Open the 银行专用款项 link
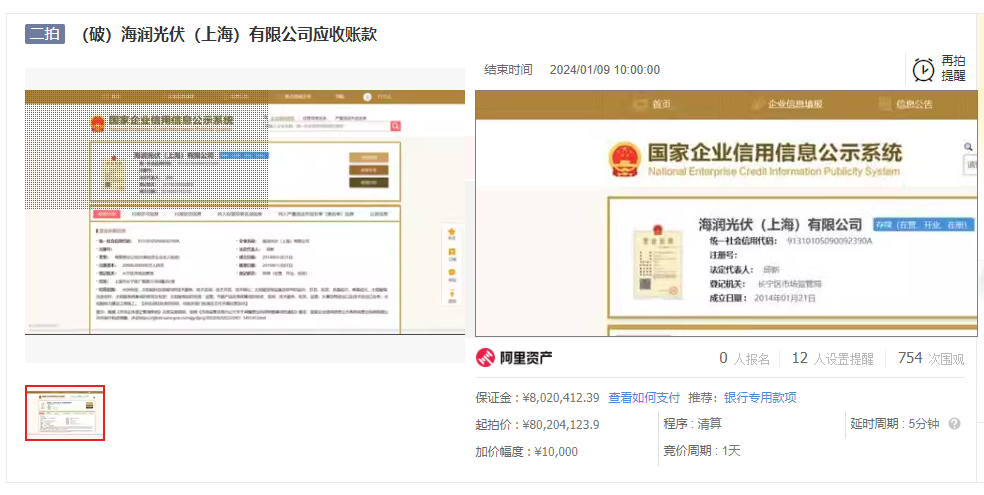 click(x=760, y=397)
